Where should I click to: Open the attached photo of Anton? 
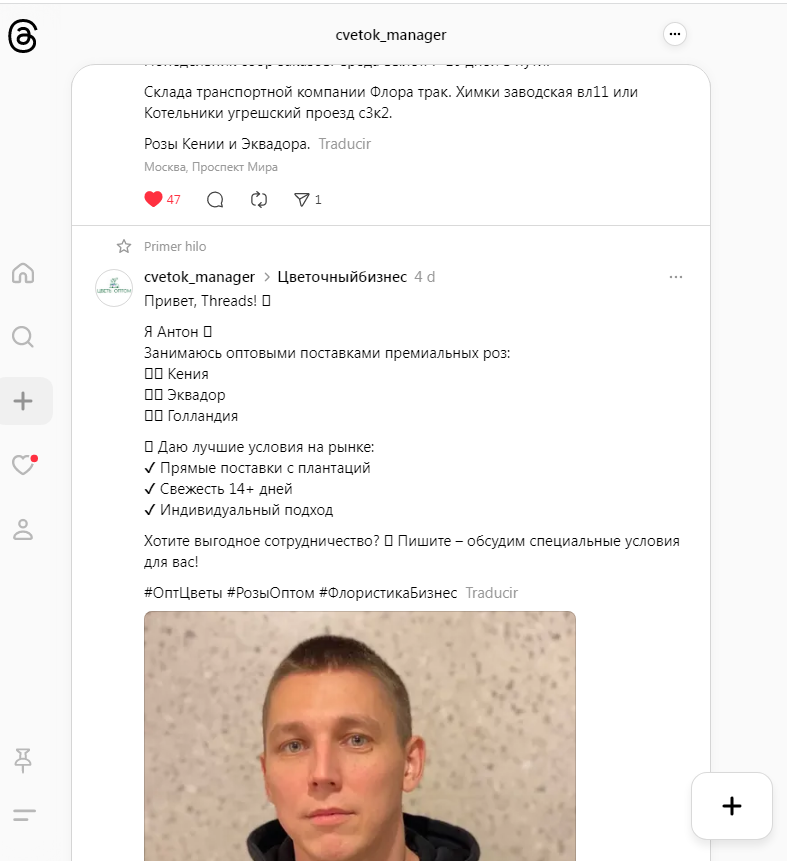(360, 736)
